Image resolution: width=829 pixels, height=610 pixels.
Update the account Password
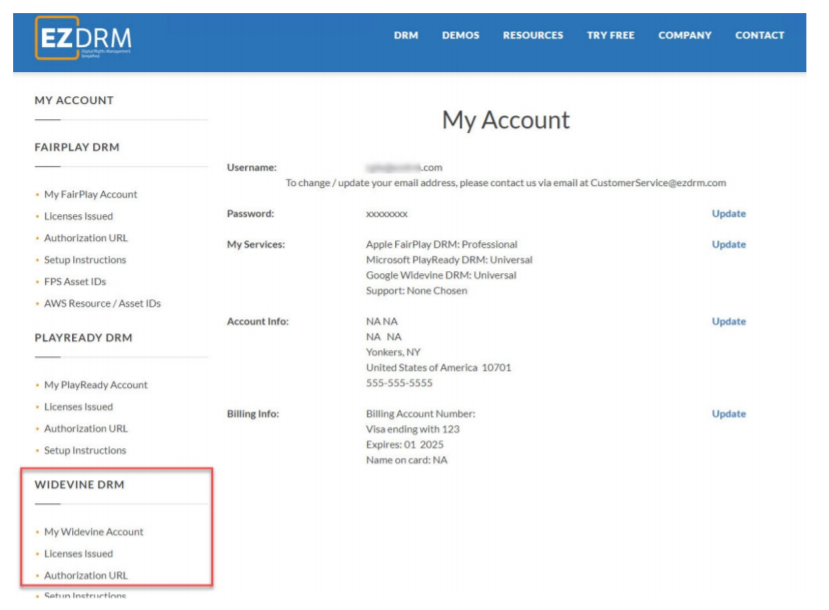(x=728, y=213)
